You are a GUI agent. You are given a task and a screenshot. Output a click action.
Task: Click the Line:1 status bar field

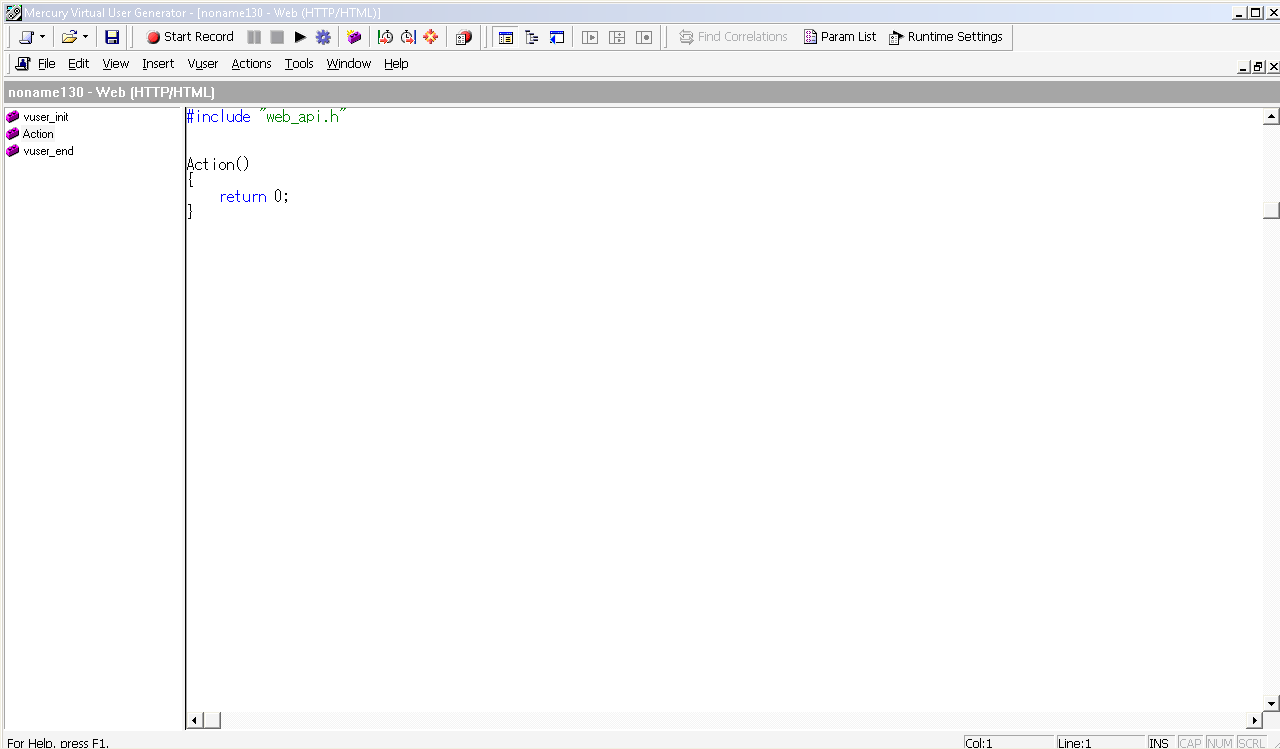point(1100,743)
